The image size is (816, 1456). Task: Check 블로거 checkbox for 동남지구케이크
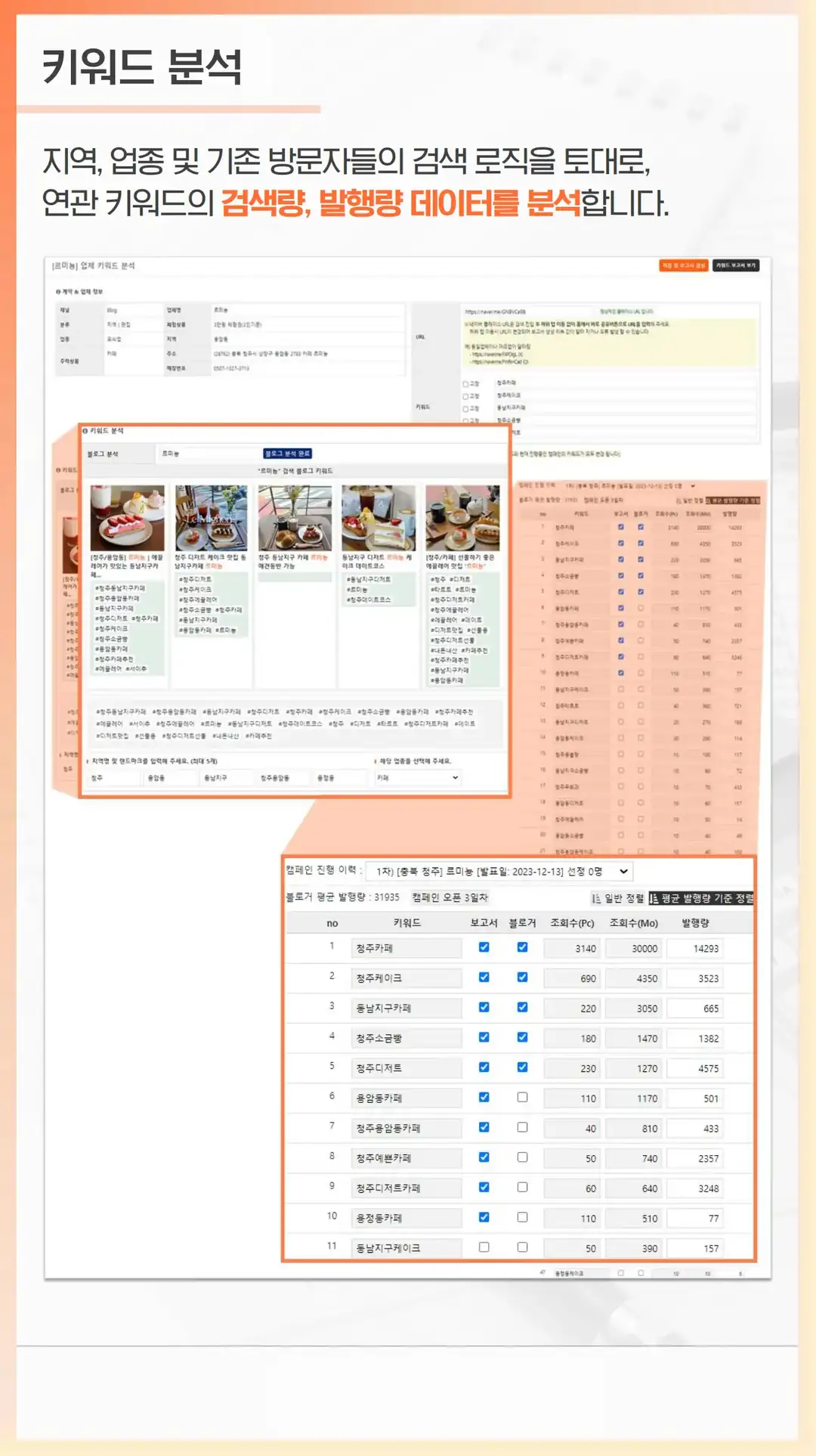coord(522,1247)
